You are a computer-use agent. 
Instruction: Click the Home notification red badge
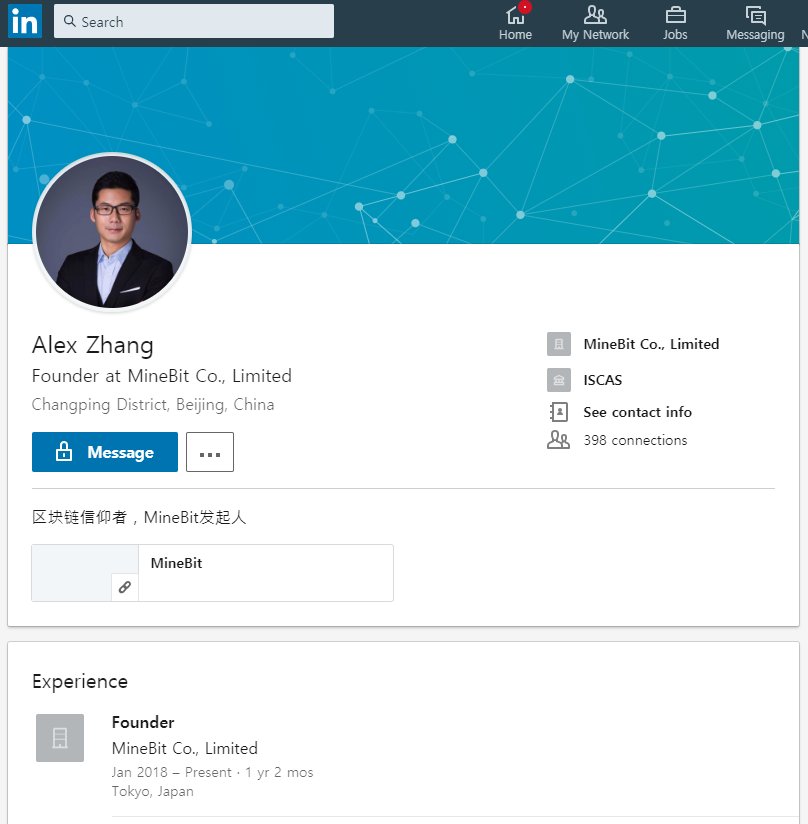[x=524, y=7]
